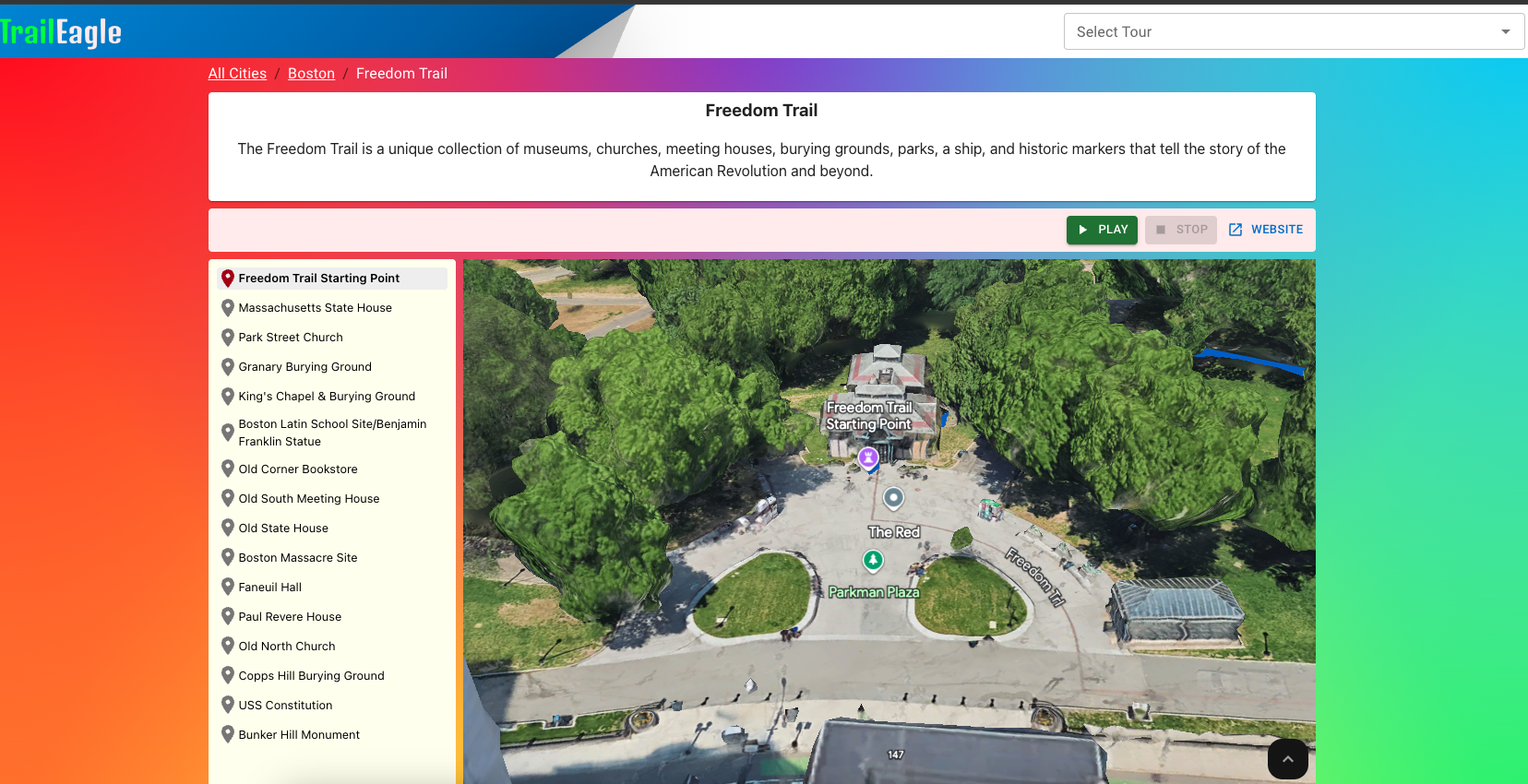The height and width of the screenshot is (784, 1528).
Task: Click the TrailEagle logo
Action: [x=61, y=32]
